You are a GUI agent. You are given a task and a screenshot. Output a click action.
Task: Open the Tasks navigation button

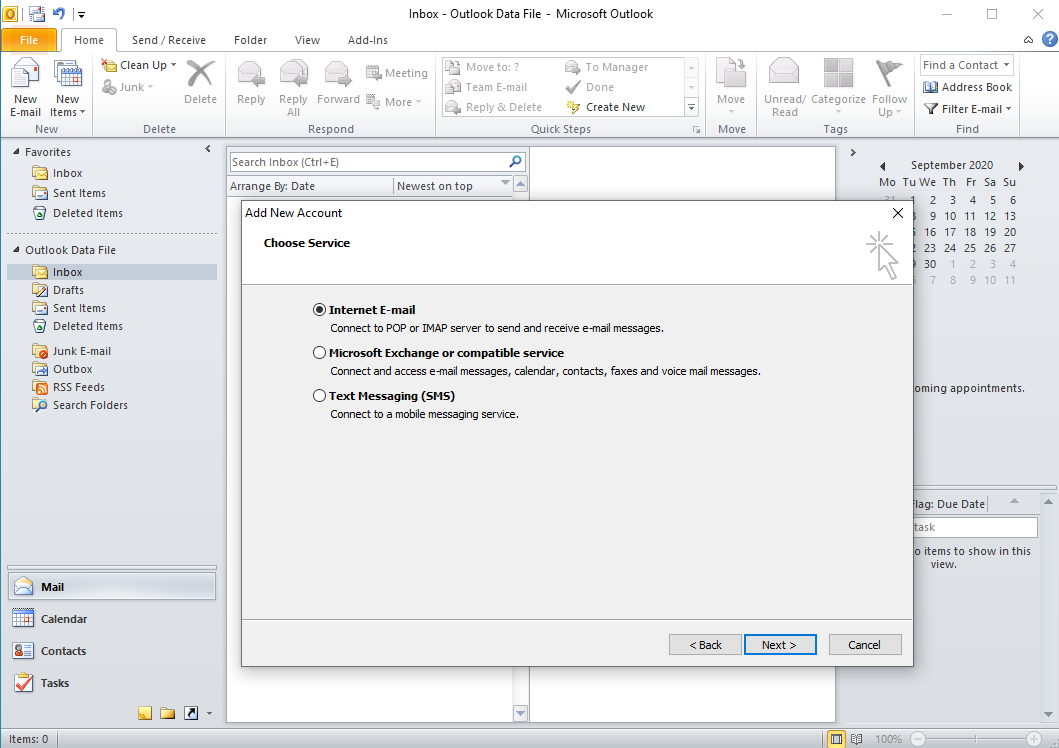tap(112, 683)
